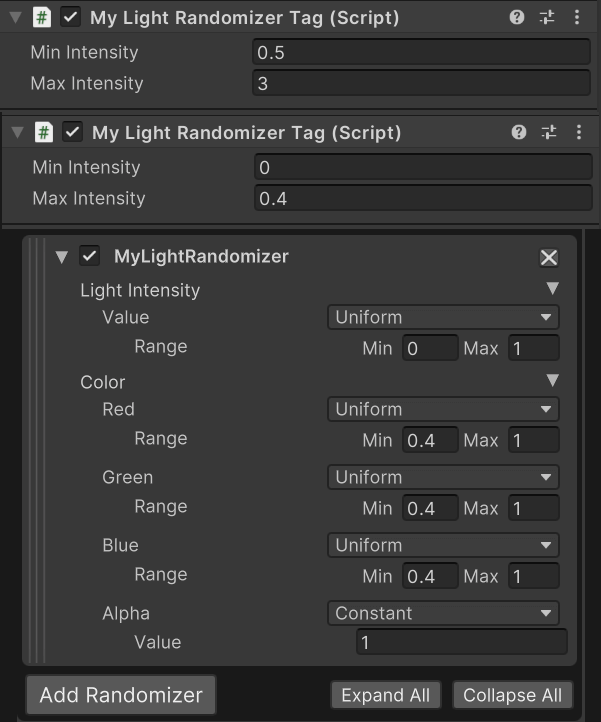Click the Add Randomizer button
601x722 pixels.
[121, 695]
